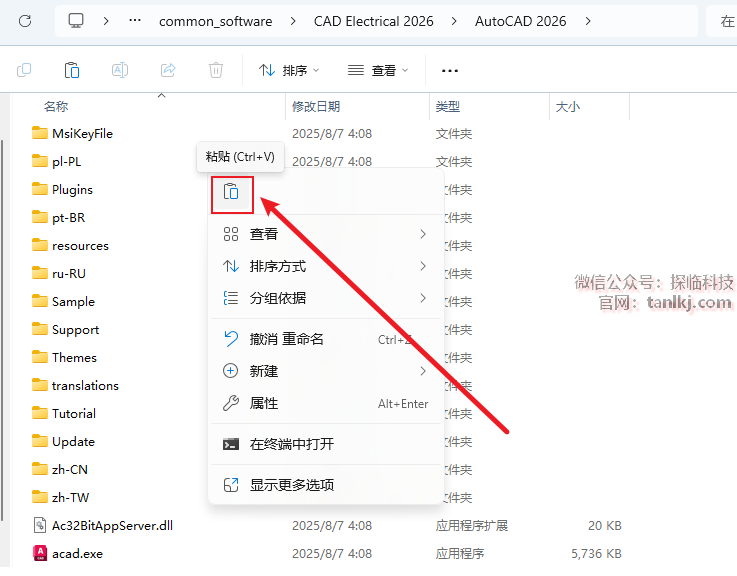Open the three-dots more options menu
The image size is (737, 576).
(x=450, y=70)
